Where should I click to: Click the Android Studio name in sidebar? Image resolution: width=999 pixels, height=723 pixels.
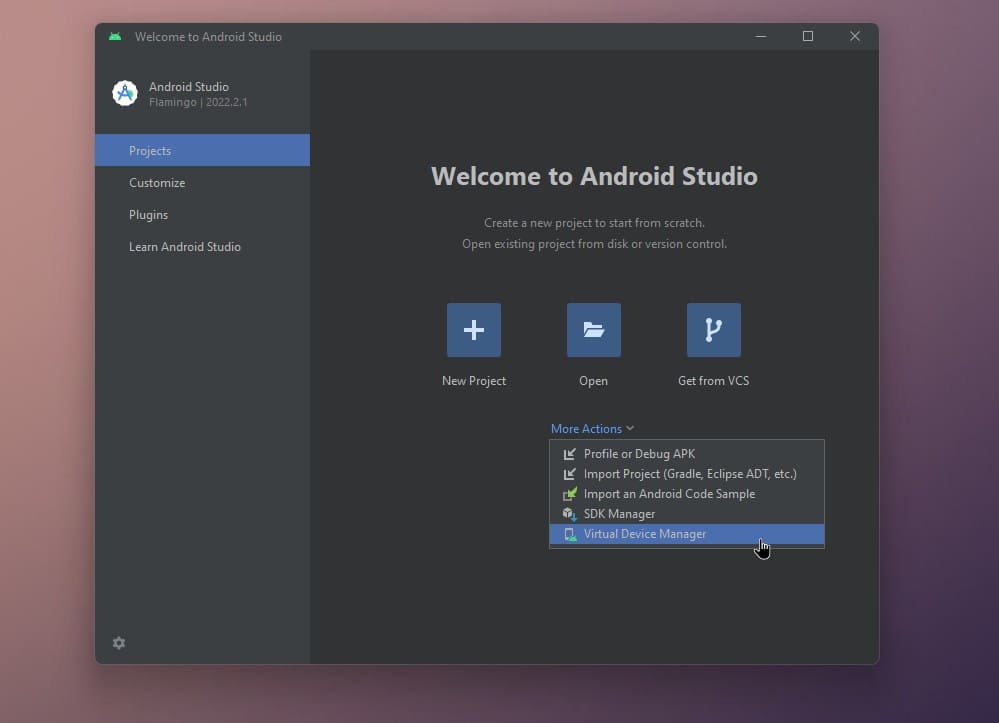pyautogui.click(x=189, y=87)
